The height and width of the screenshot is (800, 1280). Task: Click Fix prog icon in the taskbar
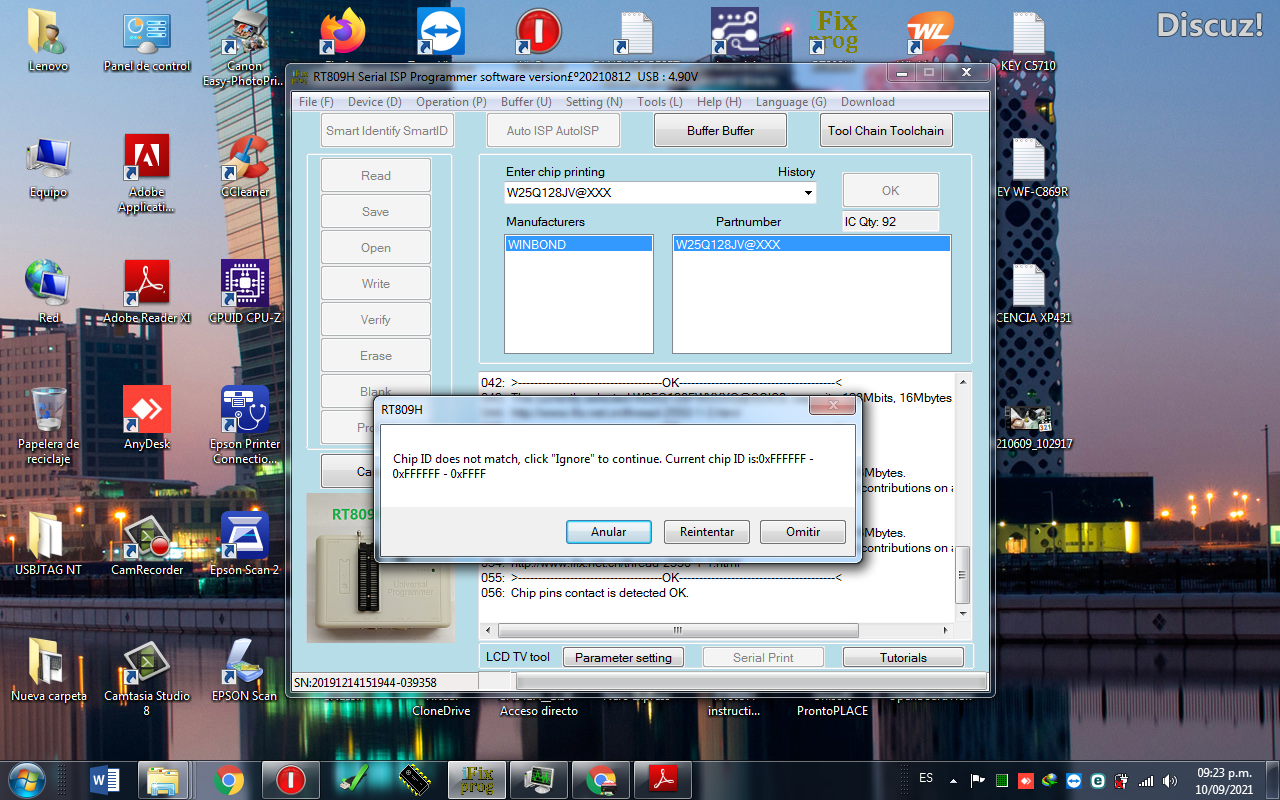[477, 779]
